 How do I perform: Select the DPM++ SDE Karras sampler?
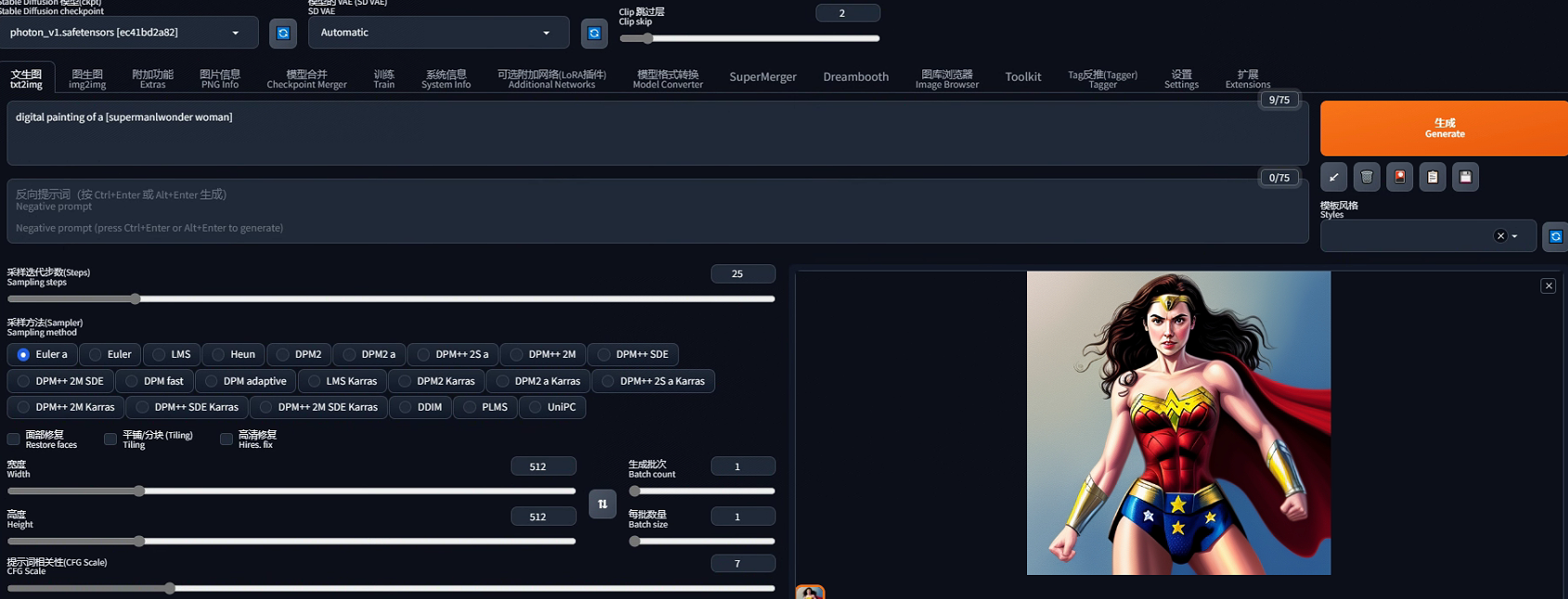click(186, 407)
